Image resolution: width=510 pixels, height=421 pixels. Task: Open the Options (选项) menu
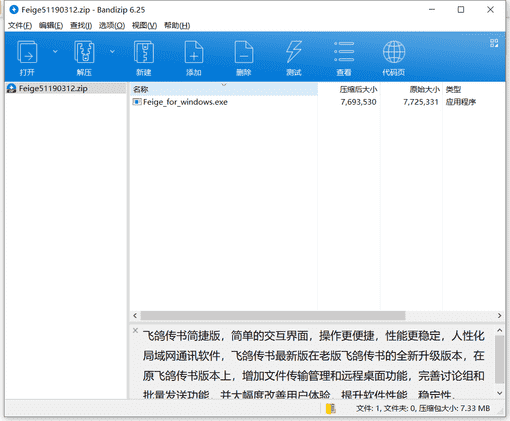coord(112,26)
